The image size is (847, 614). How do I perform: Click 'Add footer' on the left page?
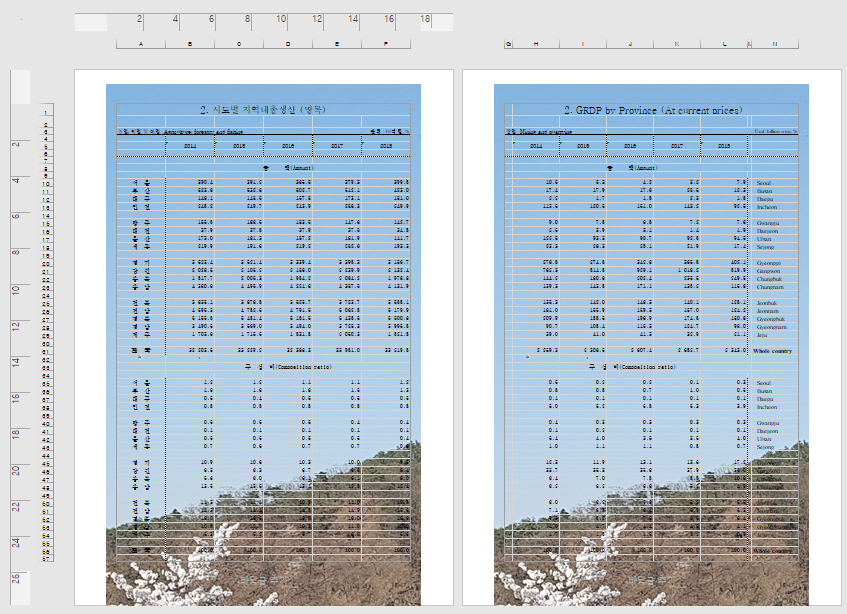263,581
